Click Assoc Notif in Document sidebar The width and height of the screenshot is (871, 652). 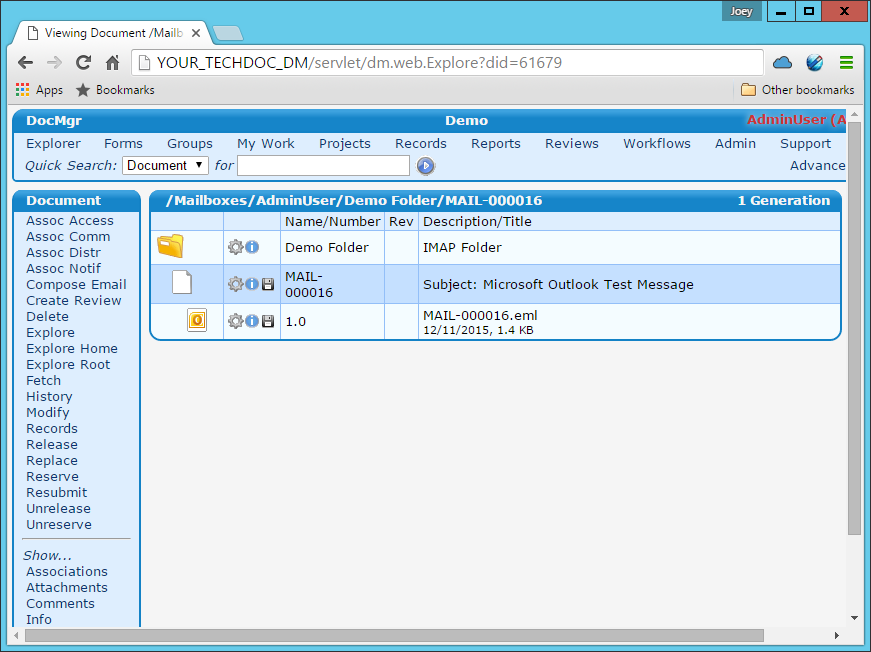click(x=63, y=269)
